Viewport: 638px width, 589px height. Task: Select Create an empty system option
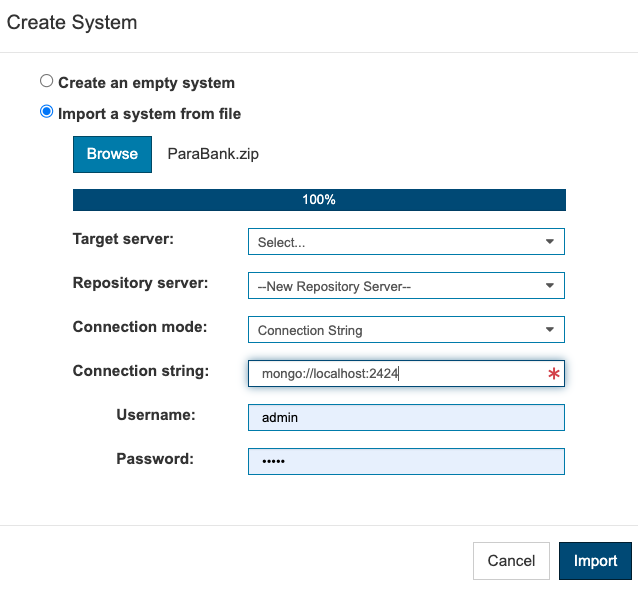coord(46,81)
